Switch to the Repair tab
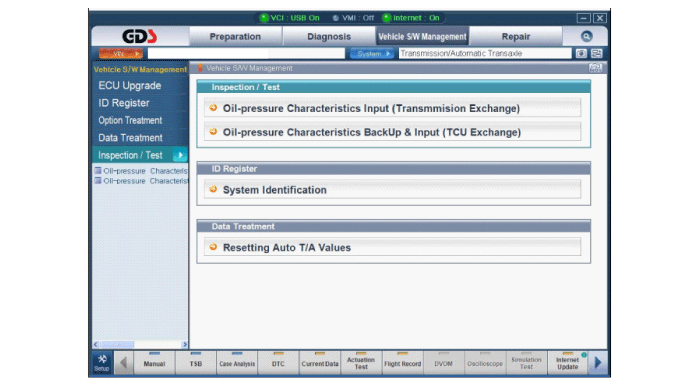Image resolution: width=700 pixels, height=385 pixels. 516,37
